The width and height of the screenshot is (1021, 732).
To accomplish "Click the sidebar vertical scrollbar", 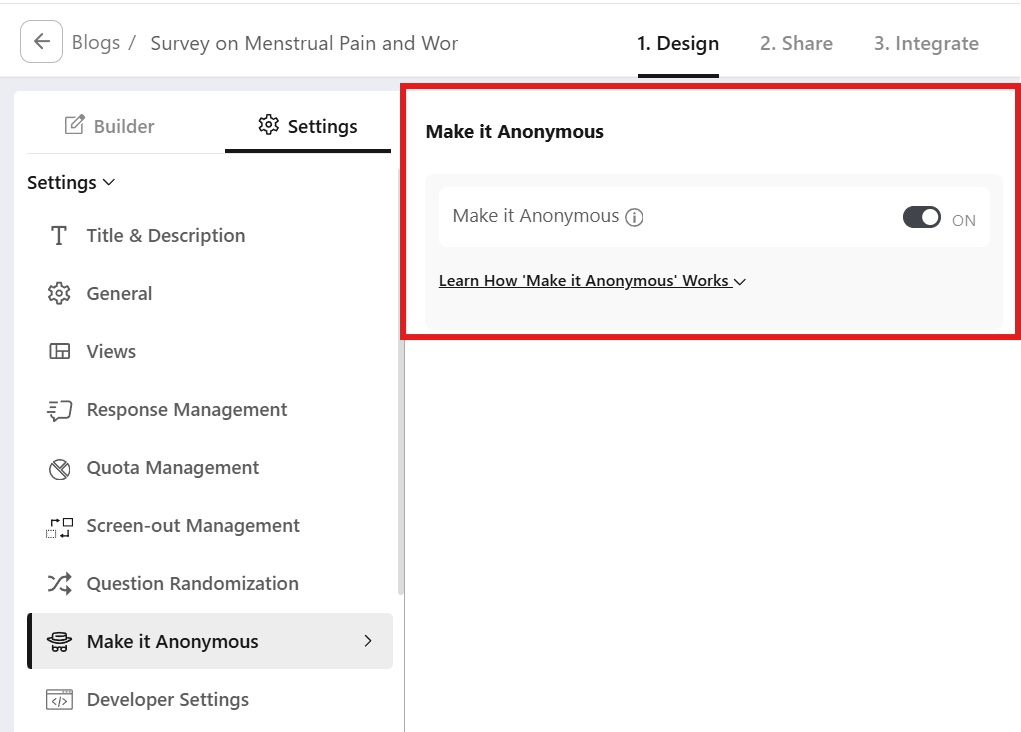I will [401, 400].
